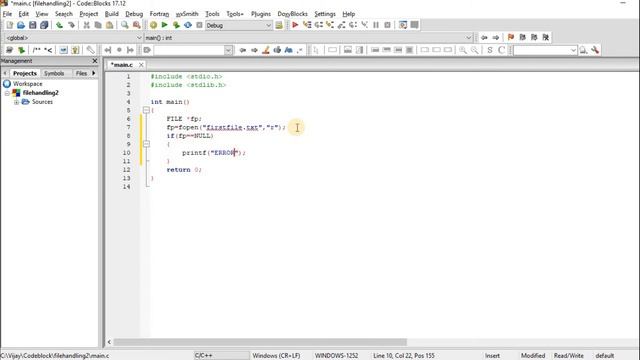The width and height of the screenshot is (640, 360).
Task: Click scrollbar left arrow under editor
Action: tap(109, 342)
